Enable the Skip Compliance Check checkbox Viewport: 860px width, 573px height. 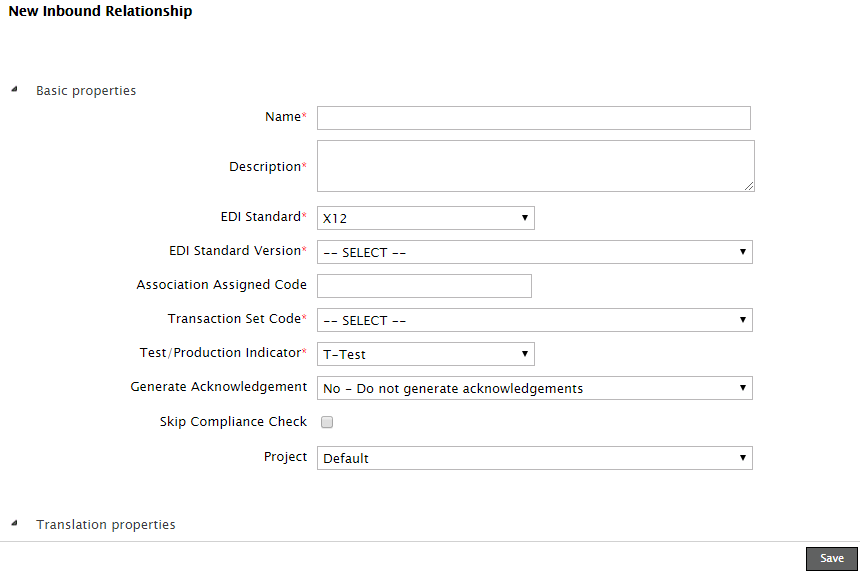326,422
